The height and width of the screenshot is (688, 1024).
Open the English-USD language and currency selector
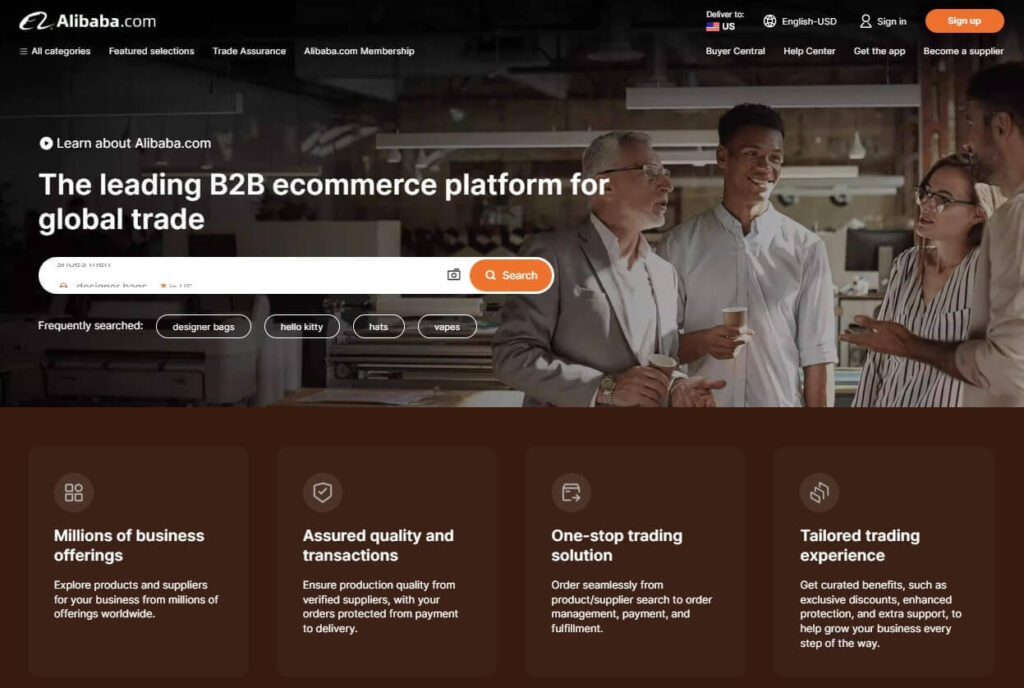click(x=800, y=21)
